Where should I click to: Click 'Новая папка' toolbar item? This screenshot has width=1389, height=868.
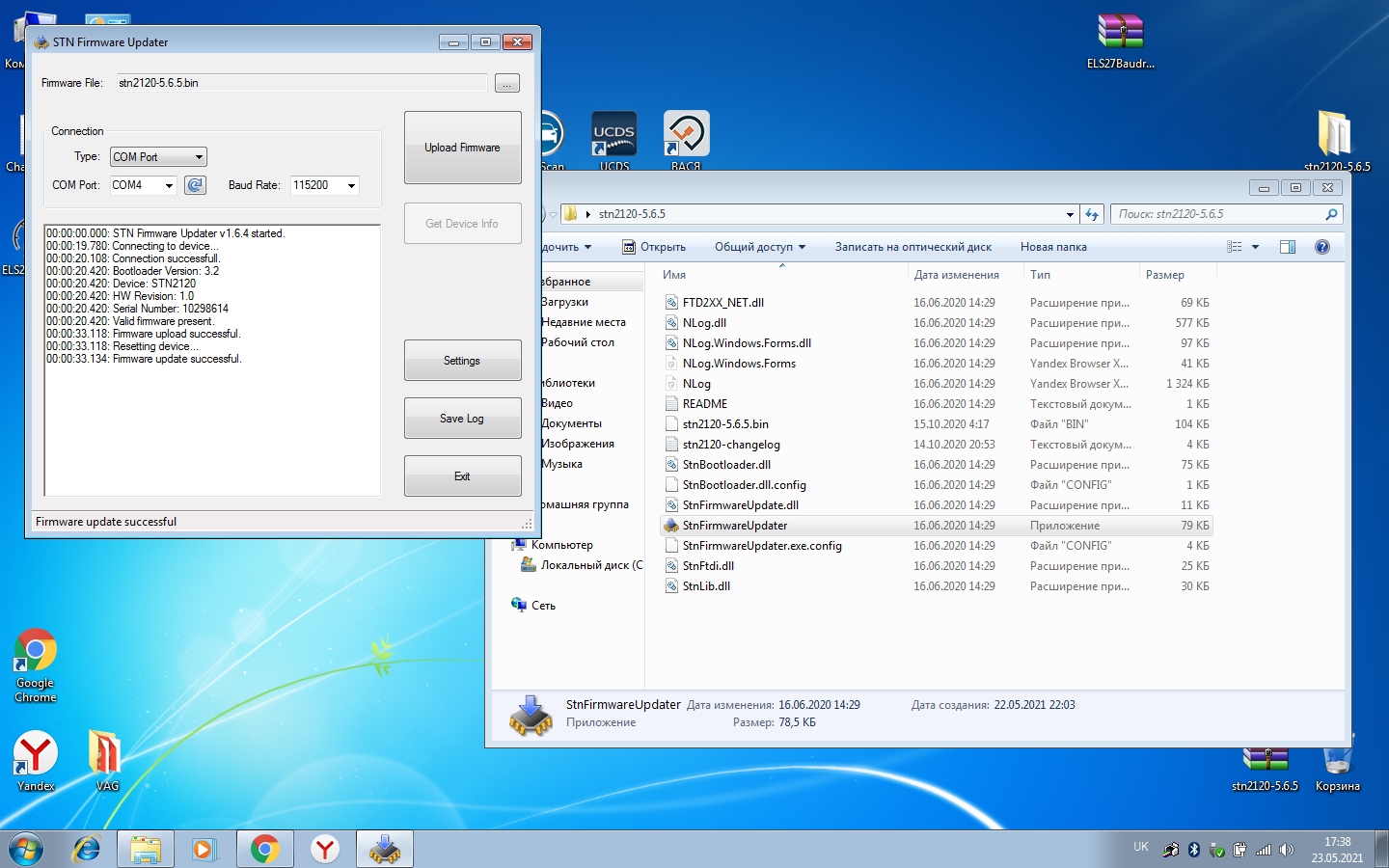pyautogui.click(x=1053, y=247)
